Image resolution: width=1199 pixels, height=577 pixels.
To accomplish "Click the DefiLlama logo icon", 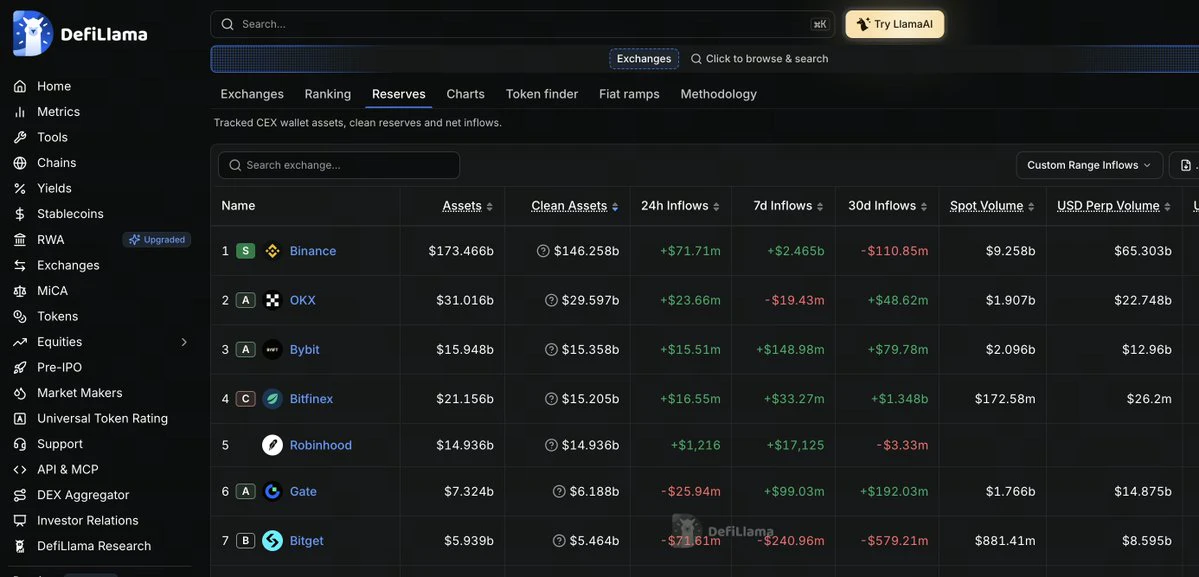I will point(33,34).
